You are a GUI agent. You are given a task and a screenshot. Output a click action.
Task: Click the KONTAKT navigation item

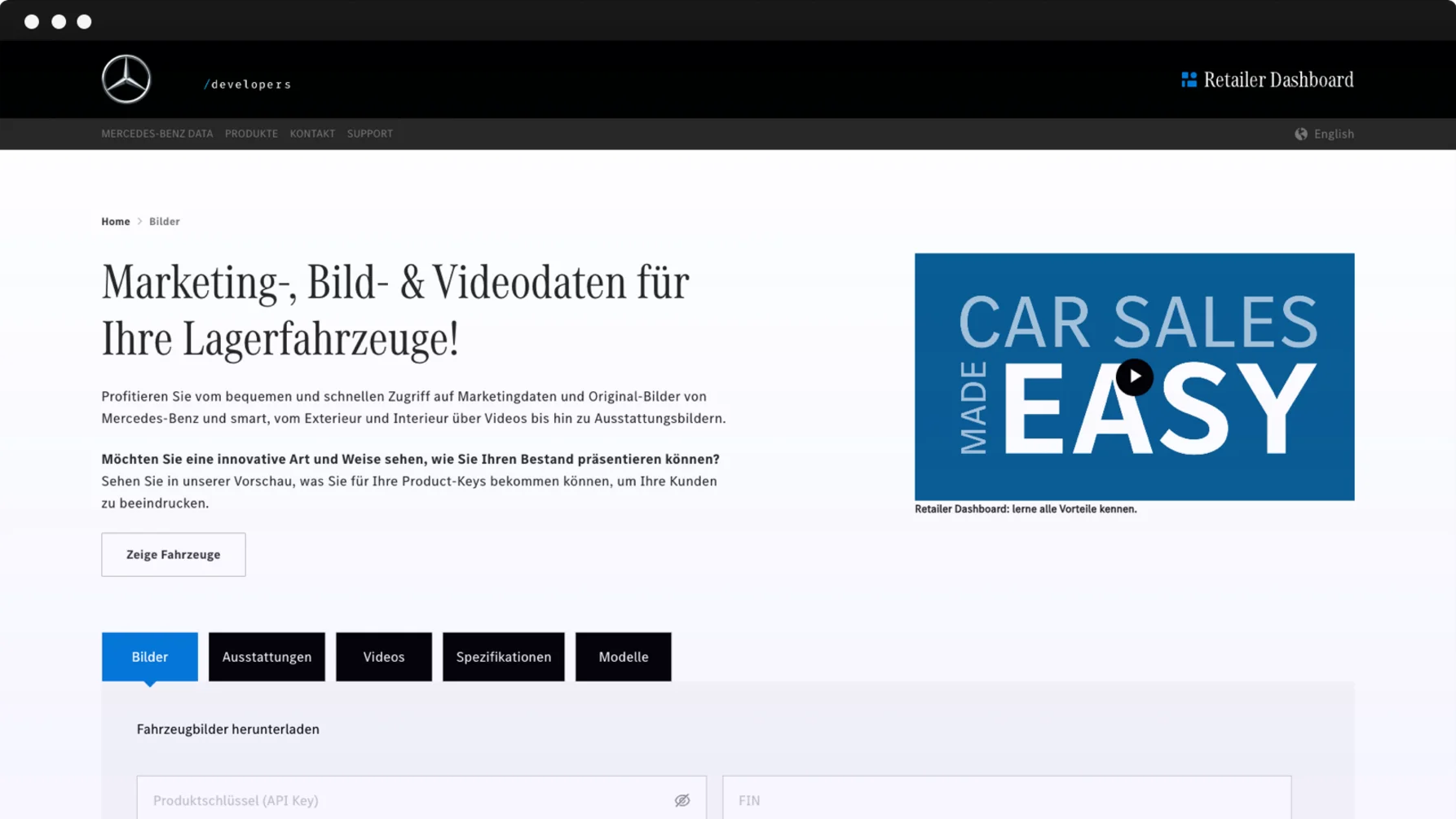tap(312, 134)
